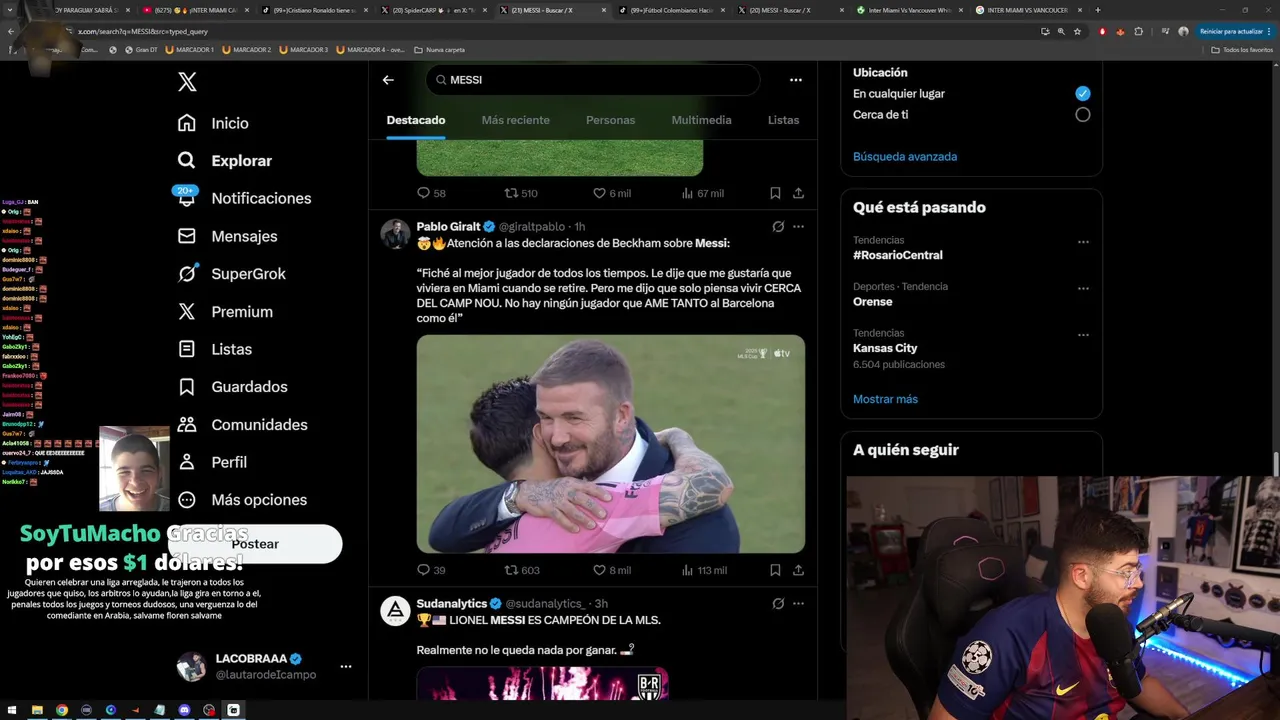Like Pablo Giralt post with 8 mil likes
This screenshot has width=1280, height=720.
point(611,570)
